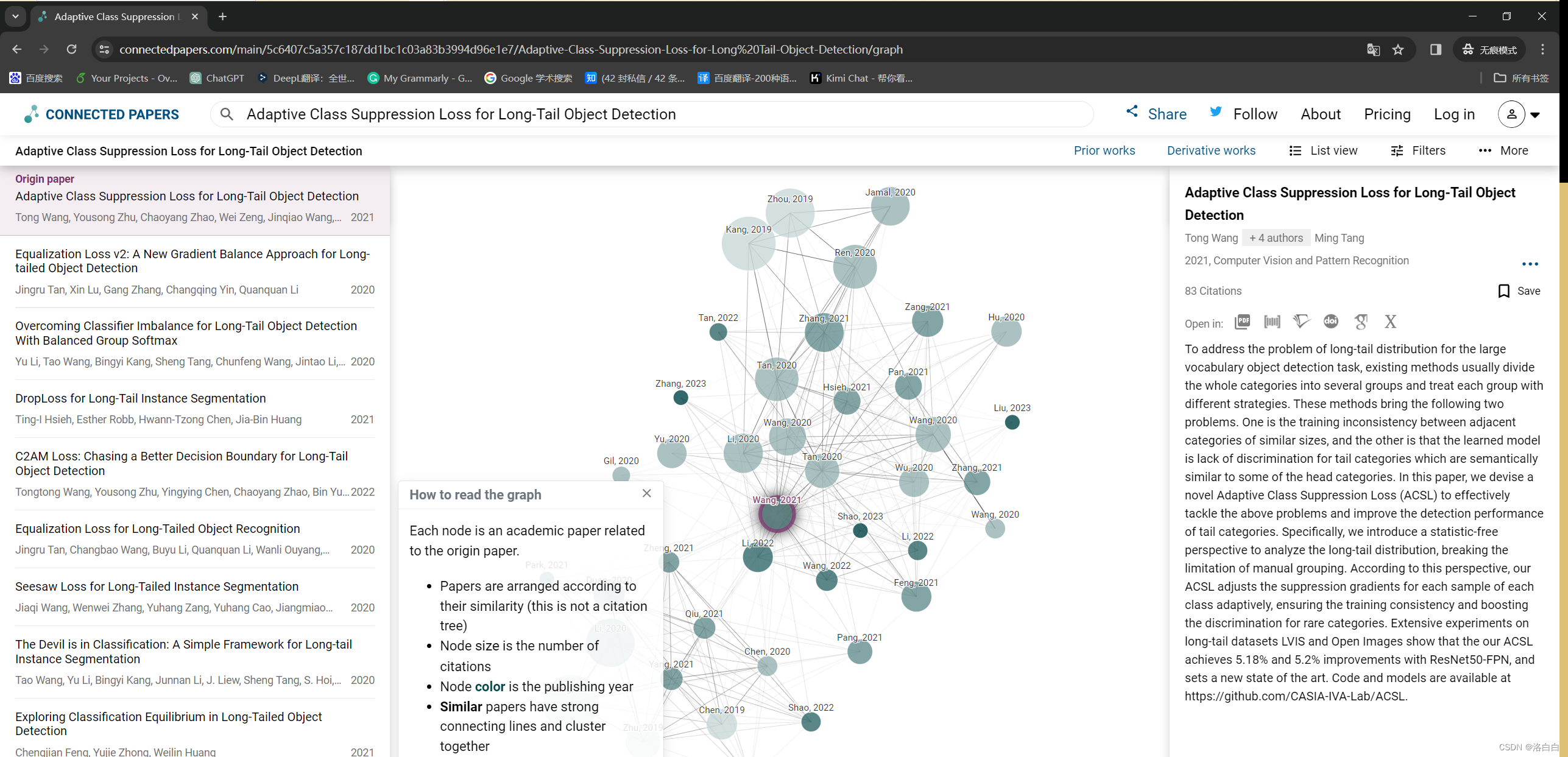Click the Log in link
This screenshot has height=757, width=1568.
1453,114
